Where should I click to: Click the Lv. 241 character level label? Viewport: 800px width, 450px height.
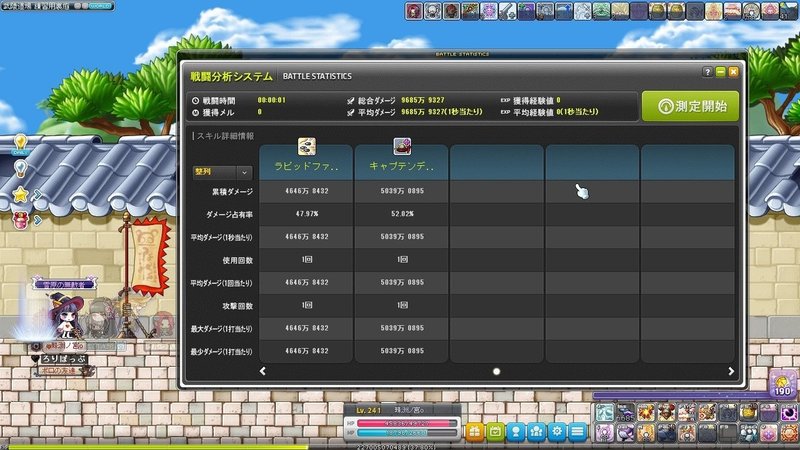pos(368,410)
